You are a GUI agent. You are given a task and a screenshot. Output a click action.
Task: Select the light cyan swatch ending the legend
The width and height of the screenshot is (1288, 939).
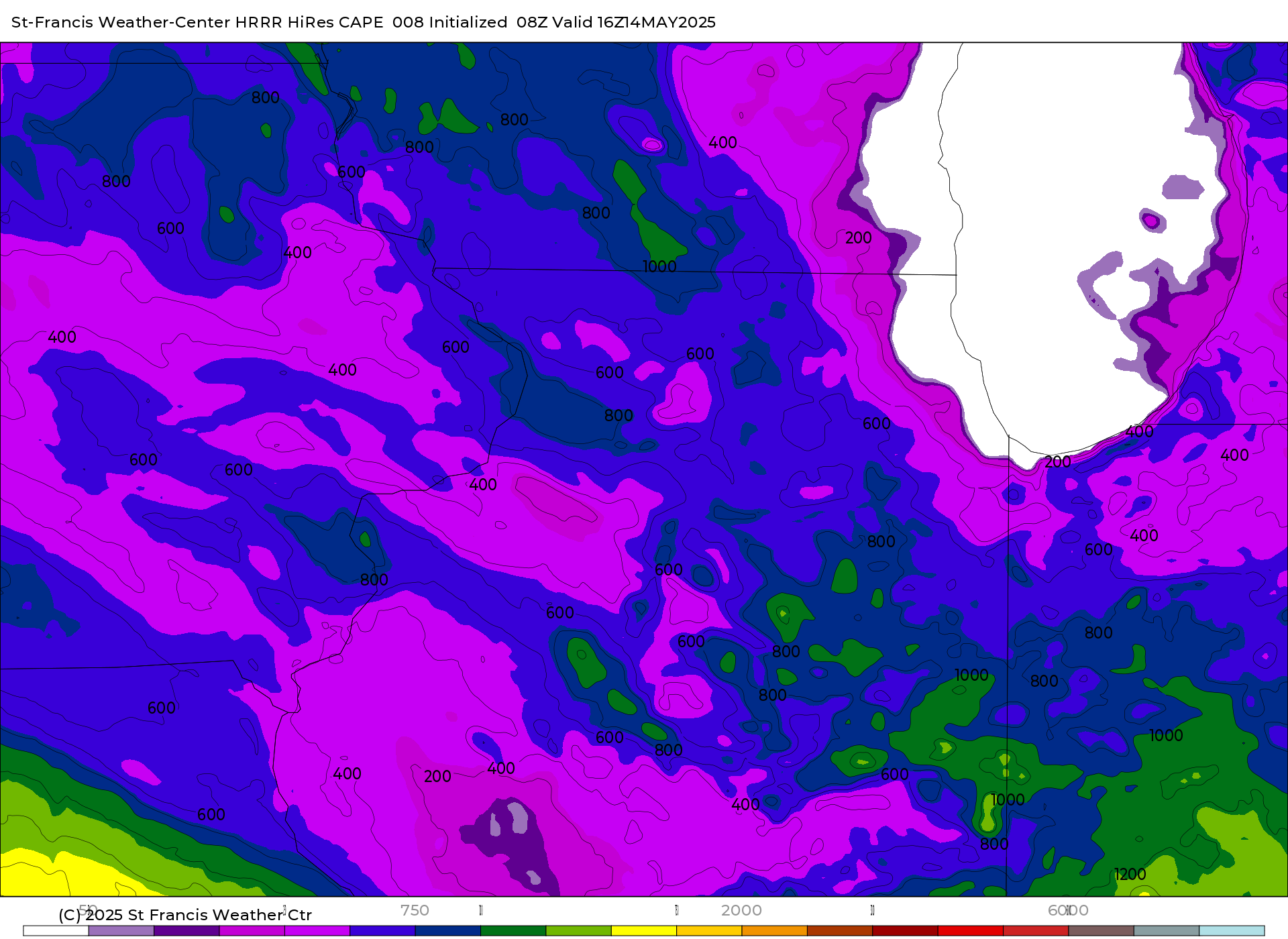1232,930
